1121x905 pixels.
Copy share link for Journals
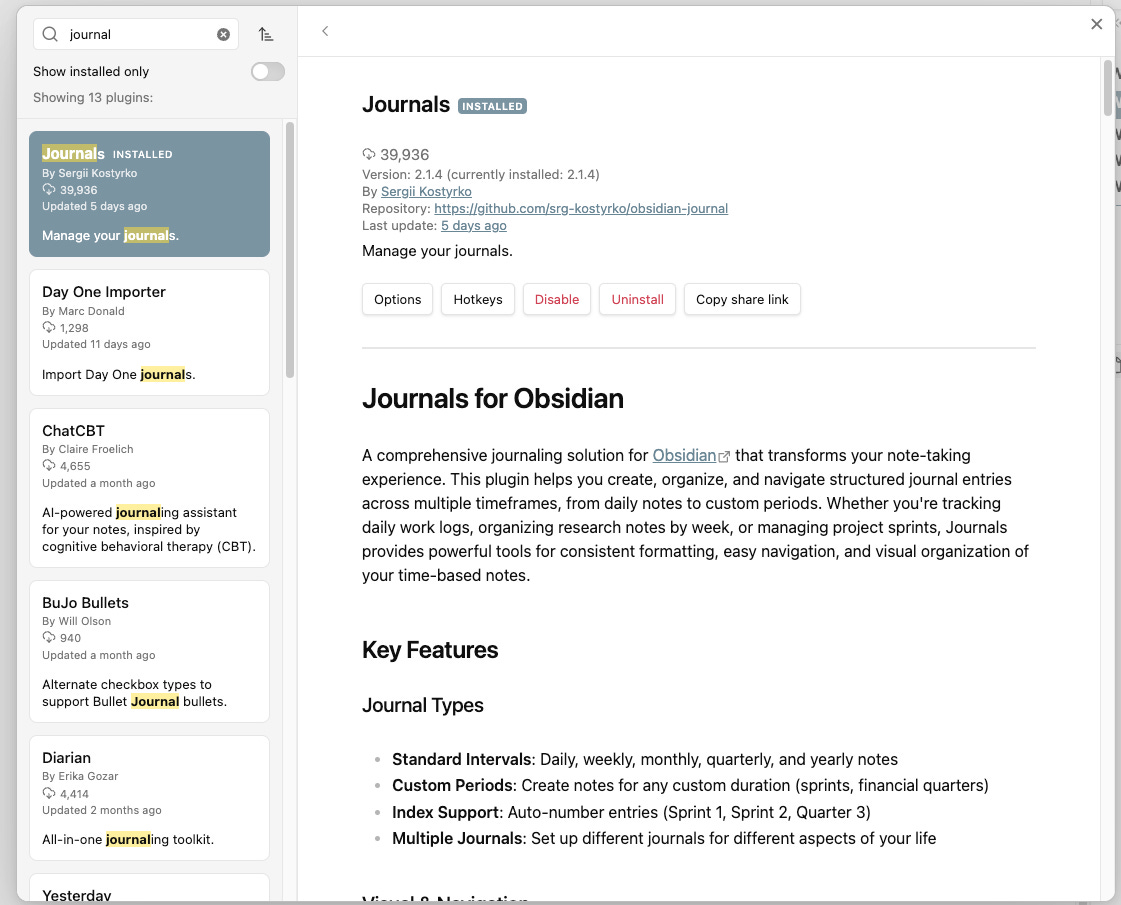[x=742, y=300]
